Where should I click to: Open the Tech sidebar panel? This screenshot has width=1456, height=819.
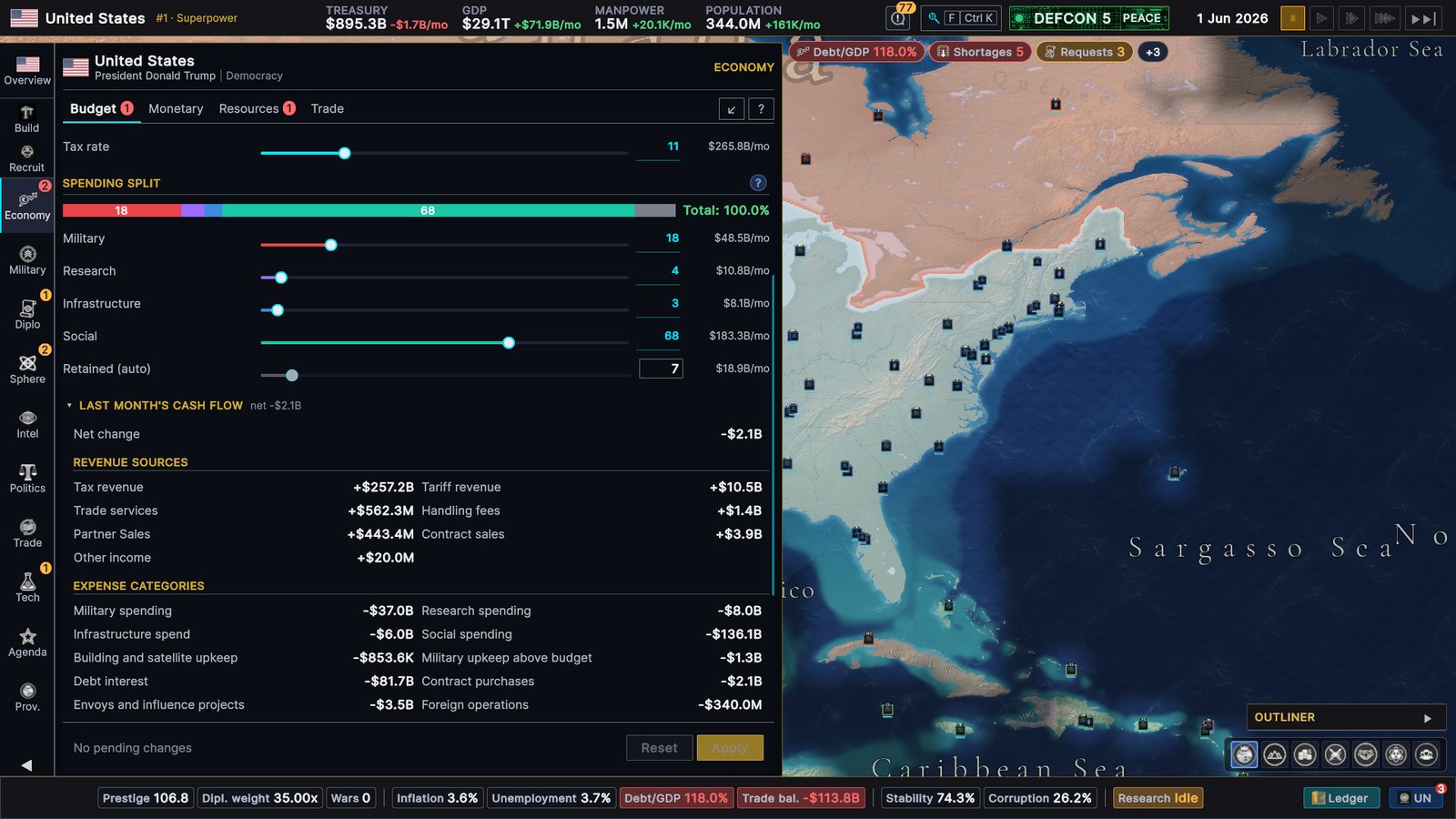(x=27, y=588)
